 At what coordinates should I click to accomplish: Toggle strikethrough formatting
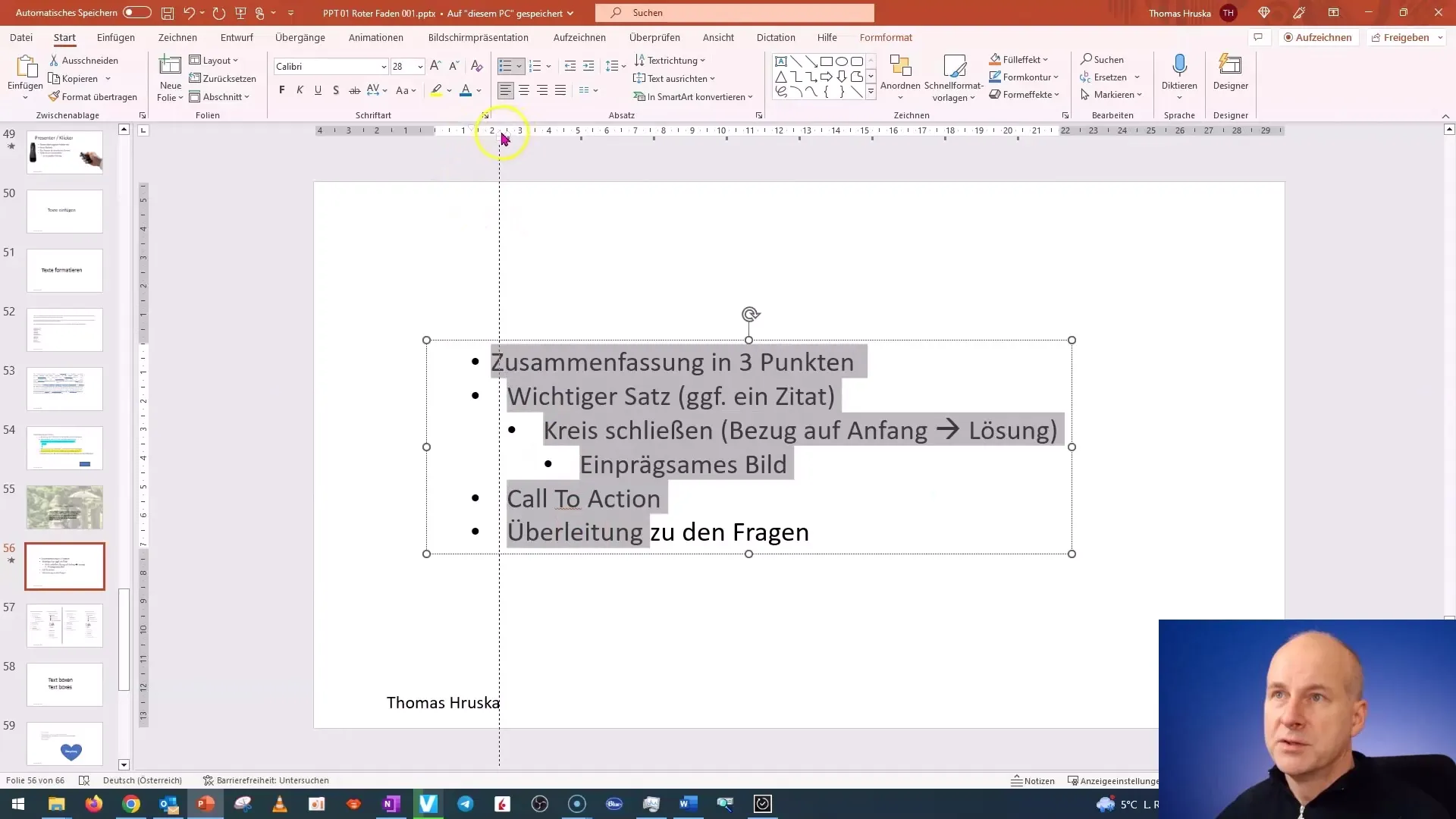pyautogui.click(x=354, y=90)
